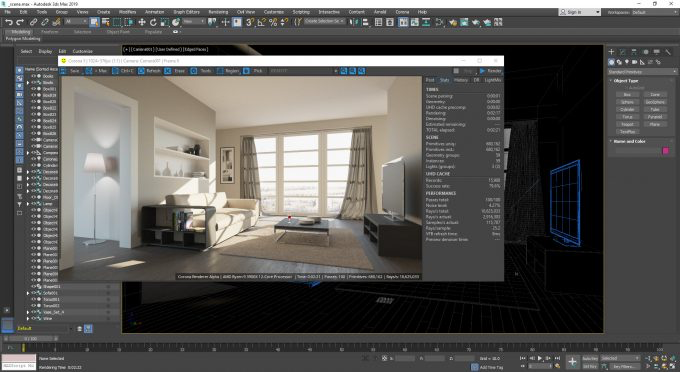Activate the Select and Scale tool
Image resolution: width=680 pixels, height=372 pixels.
pos(165,22)
